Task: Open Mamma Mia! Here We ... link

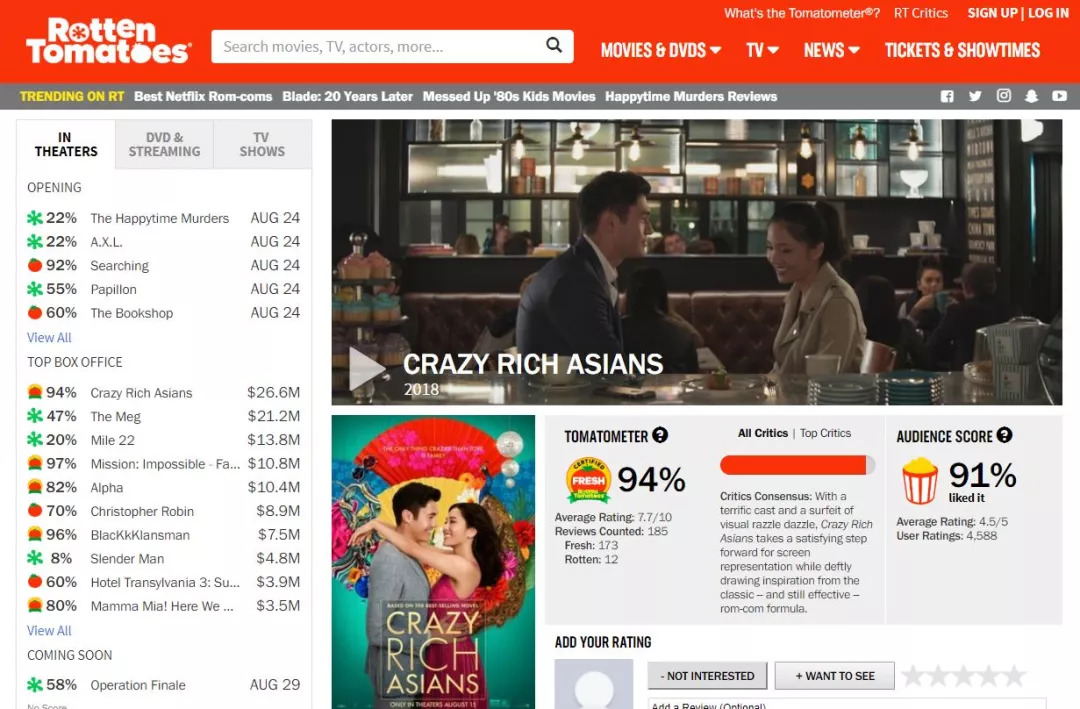Action: click(x=162, y=606)
